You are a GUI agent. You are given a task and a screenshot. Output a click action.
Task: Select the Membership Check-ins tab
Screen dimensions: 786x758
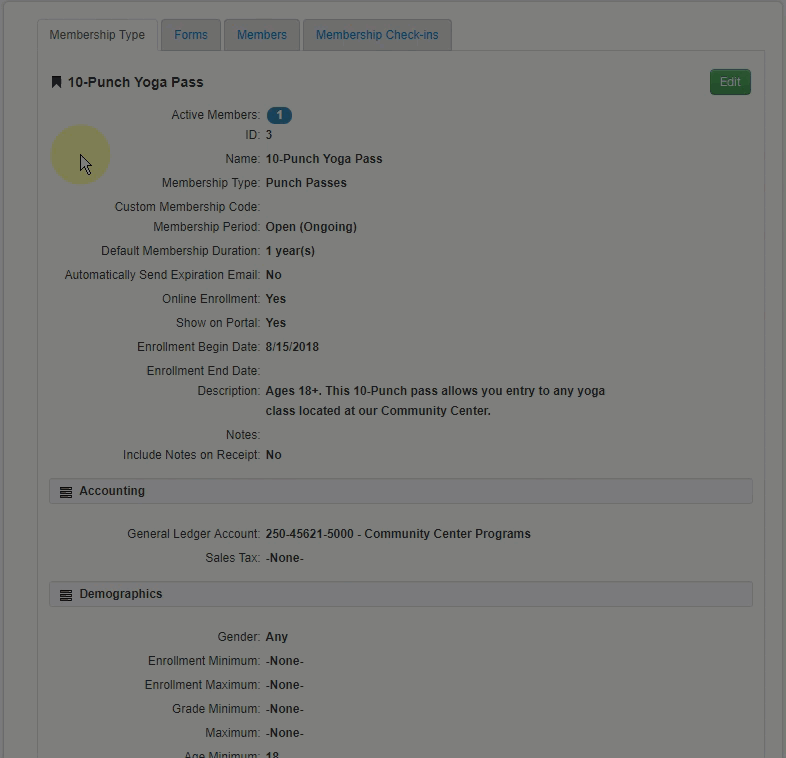377,35
